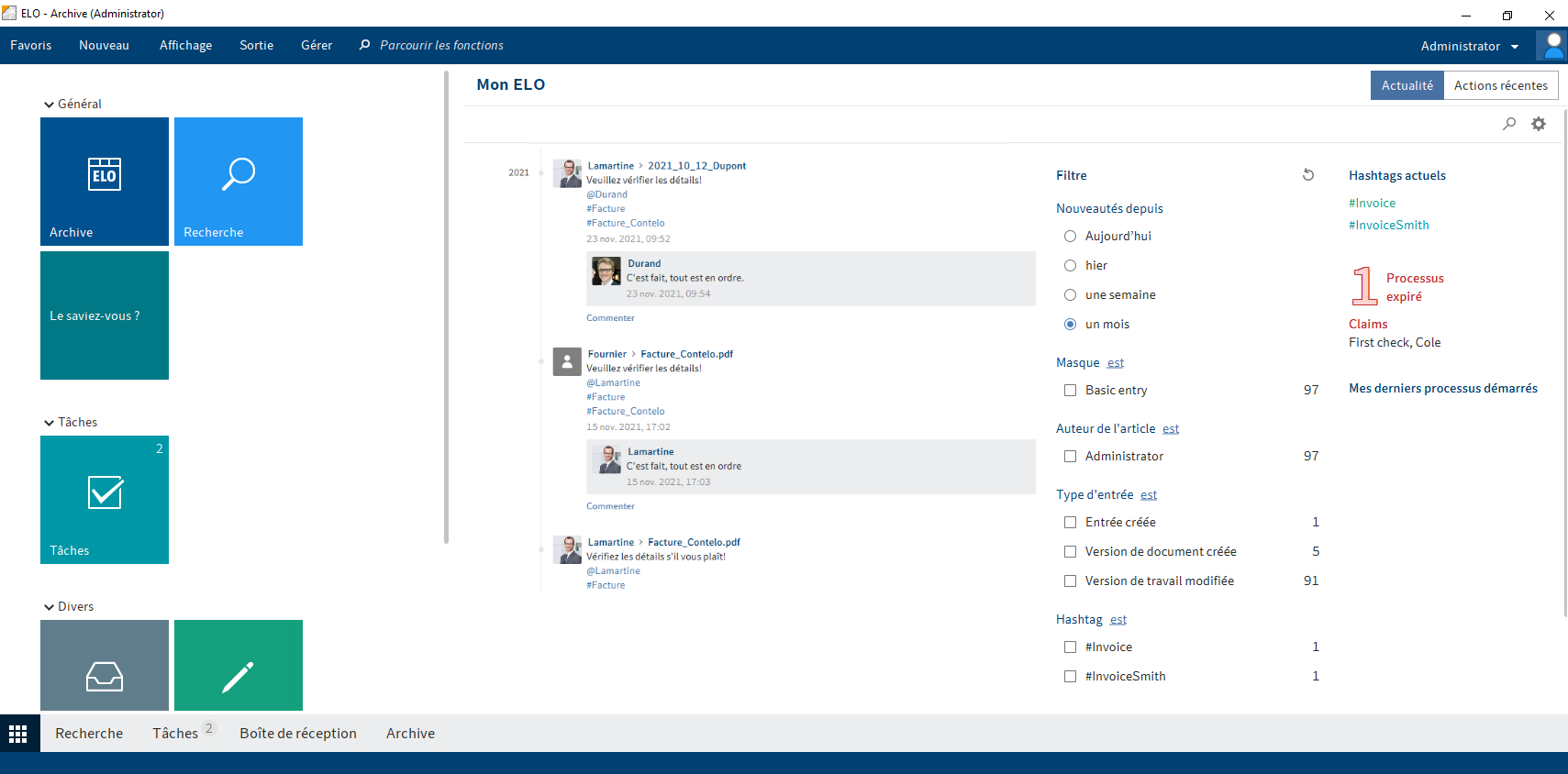Click the magnifier in Parcourir les fonctions

(x=365, y=45)
